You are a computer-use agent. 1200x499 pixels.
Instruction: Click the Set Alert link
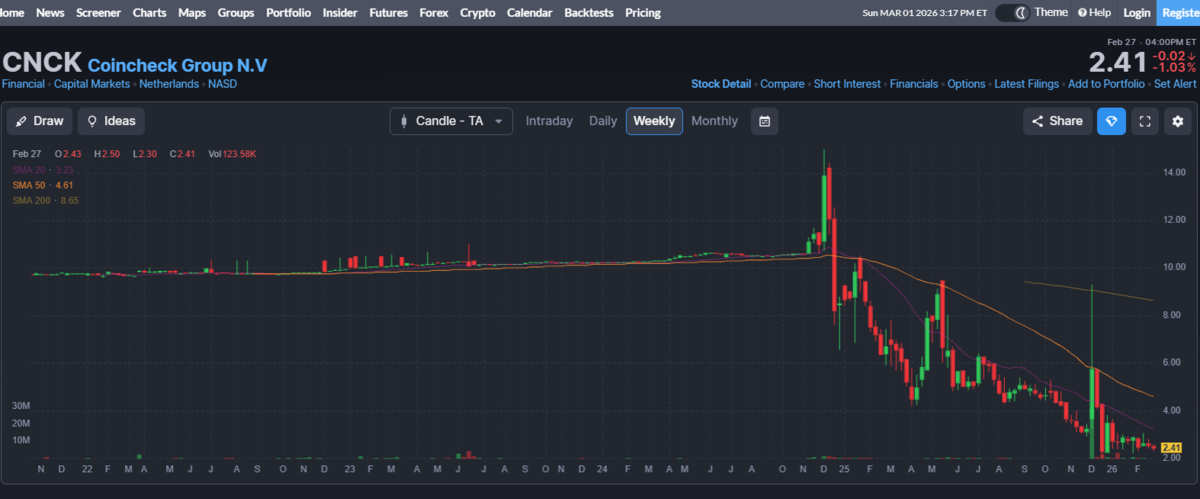click(1175, 84)
